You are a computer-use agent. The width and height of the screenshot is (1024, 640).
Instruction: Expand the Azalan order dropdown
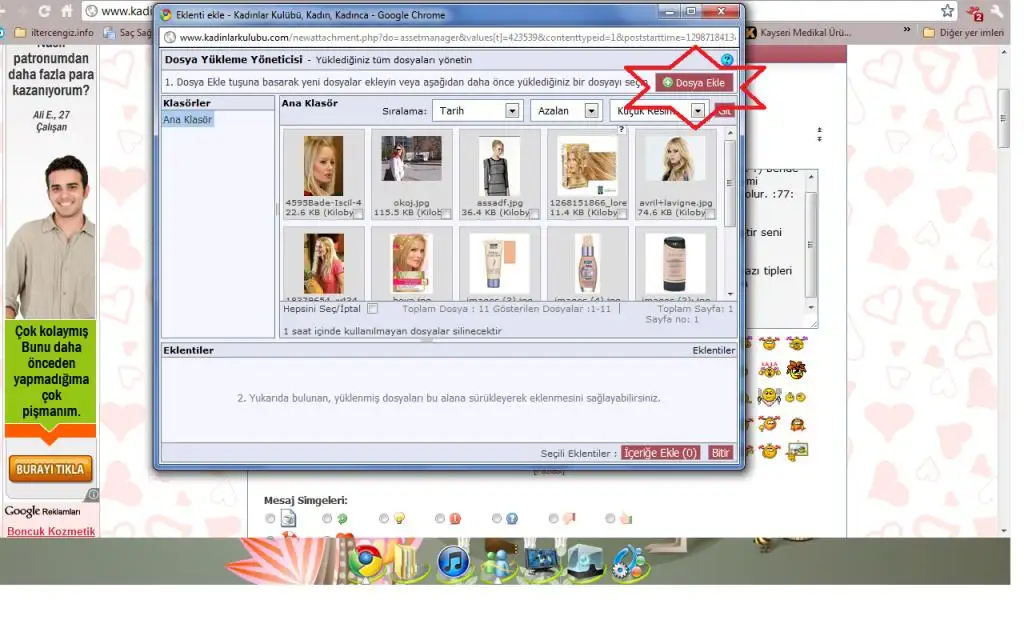coord(565,111)
